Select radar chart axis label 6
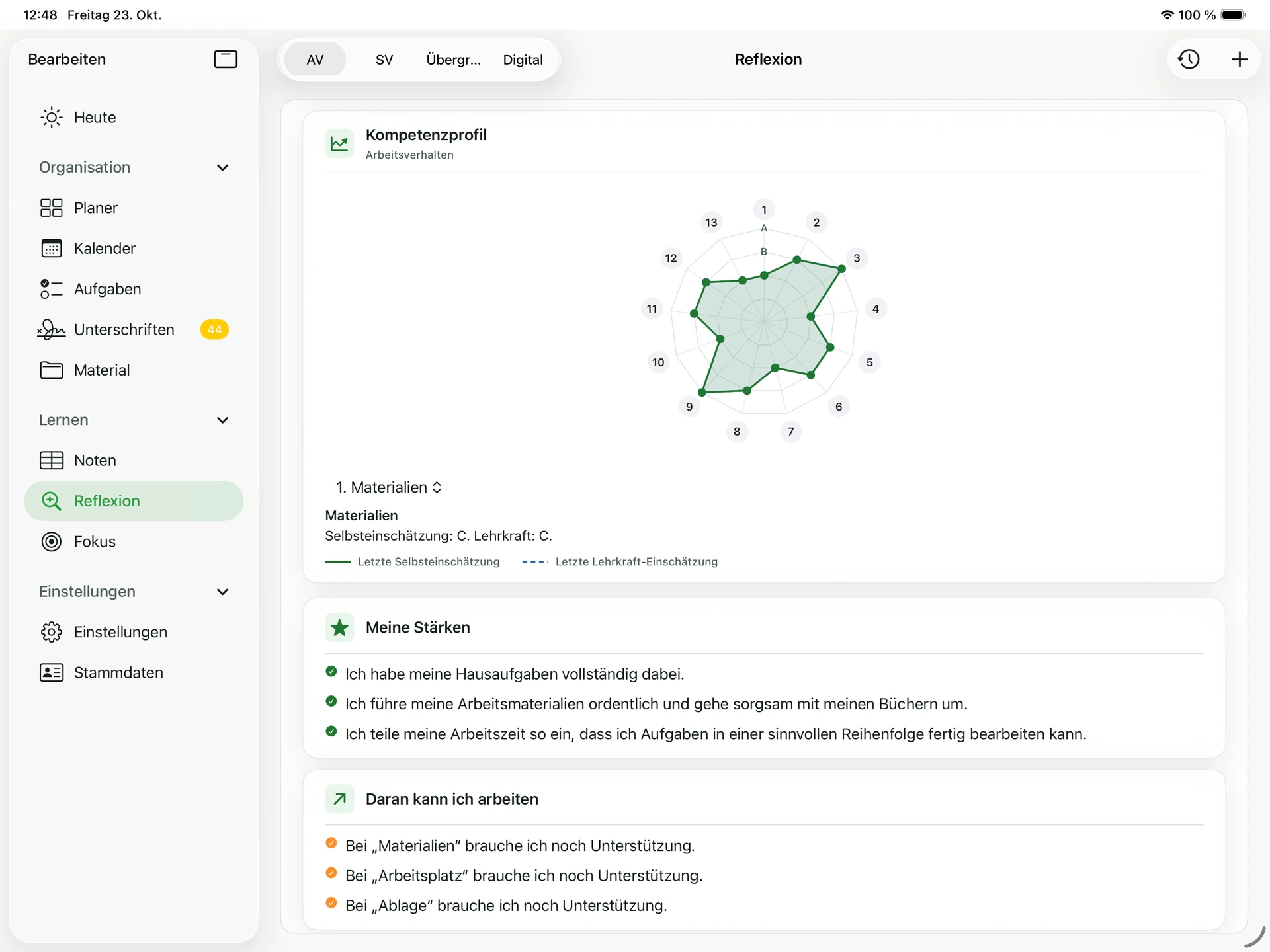 coord(839,407)
